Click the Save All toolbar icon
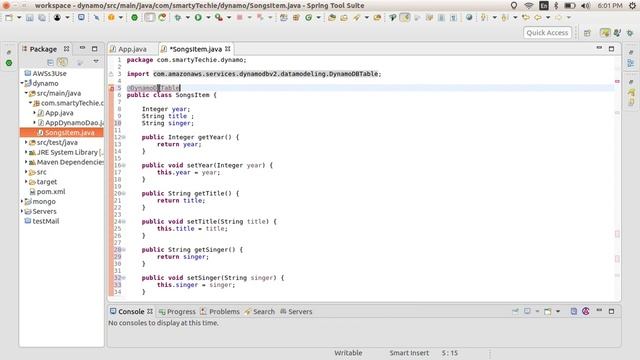Image resolution: width=640 pixels, height=360 pixels. tap(42, 18)
